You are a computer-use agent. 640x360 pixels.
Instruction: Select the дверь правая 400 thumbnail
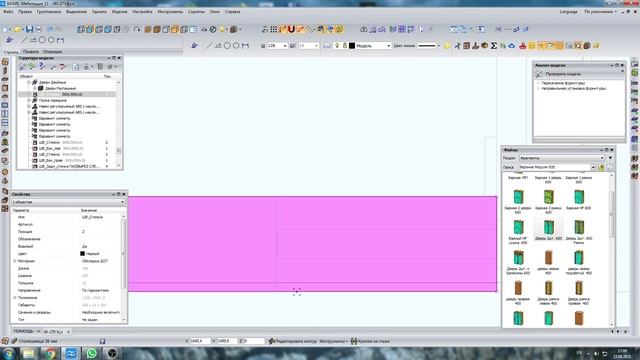[x=518, y=293]
